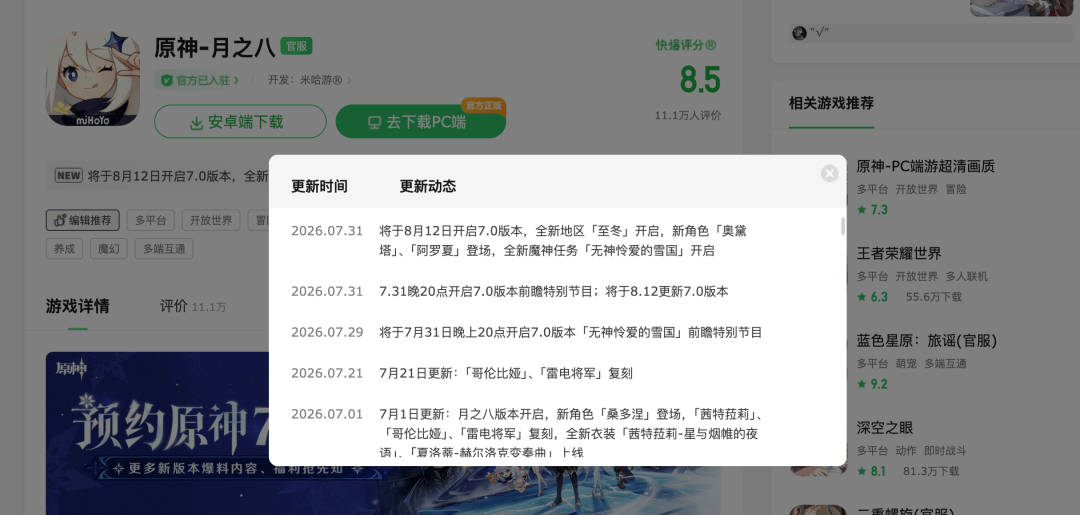Click the update popup scrollbar thumb

842,226
